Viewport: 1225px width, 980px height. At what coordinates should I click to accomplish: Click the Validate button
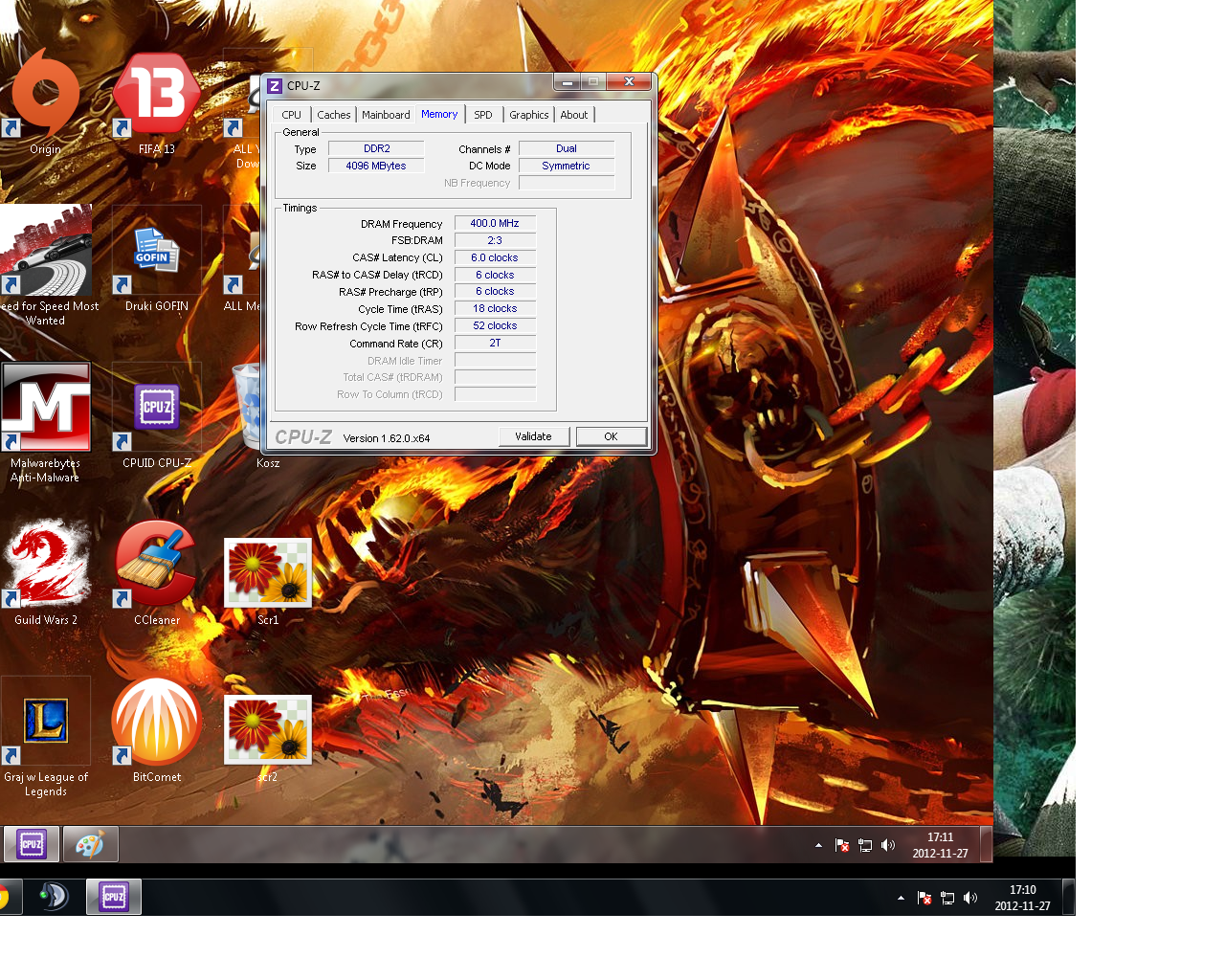(x=533, y=436)
